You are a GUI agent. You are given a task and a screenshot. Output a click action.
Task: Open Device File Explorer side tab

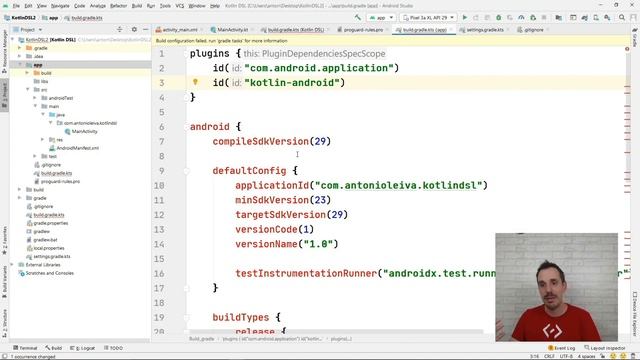coord(635,313)
